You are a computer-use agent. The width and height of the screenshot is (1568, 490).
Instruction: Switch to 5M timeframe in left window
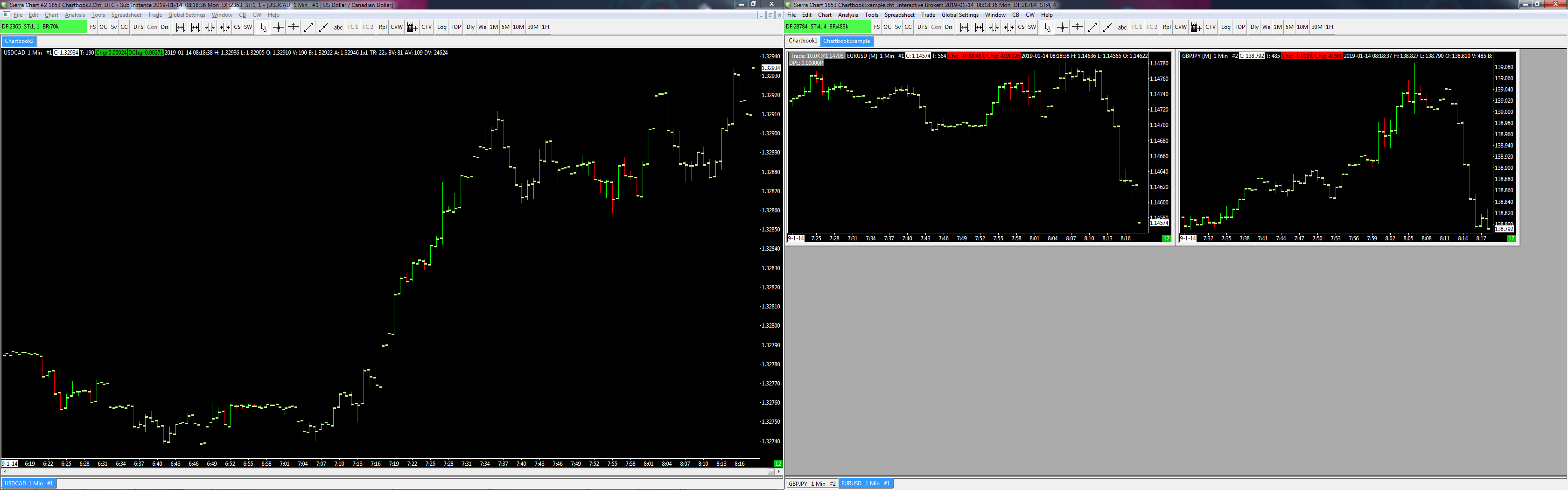(505, 27)
